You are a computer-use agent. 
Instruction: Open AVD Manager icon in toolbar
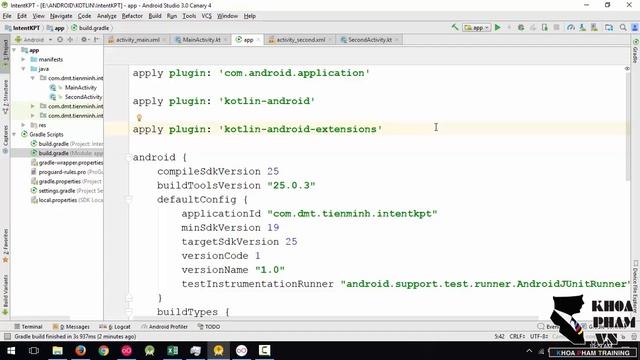pos(582,27)
